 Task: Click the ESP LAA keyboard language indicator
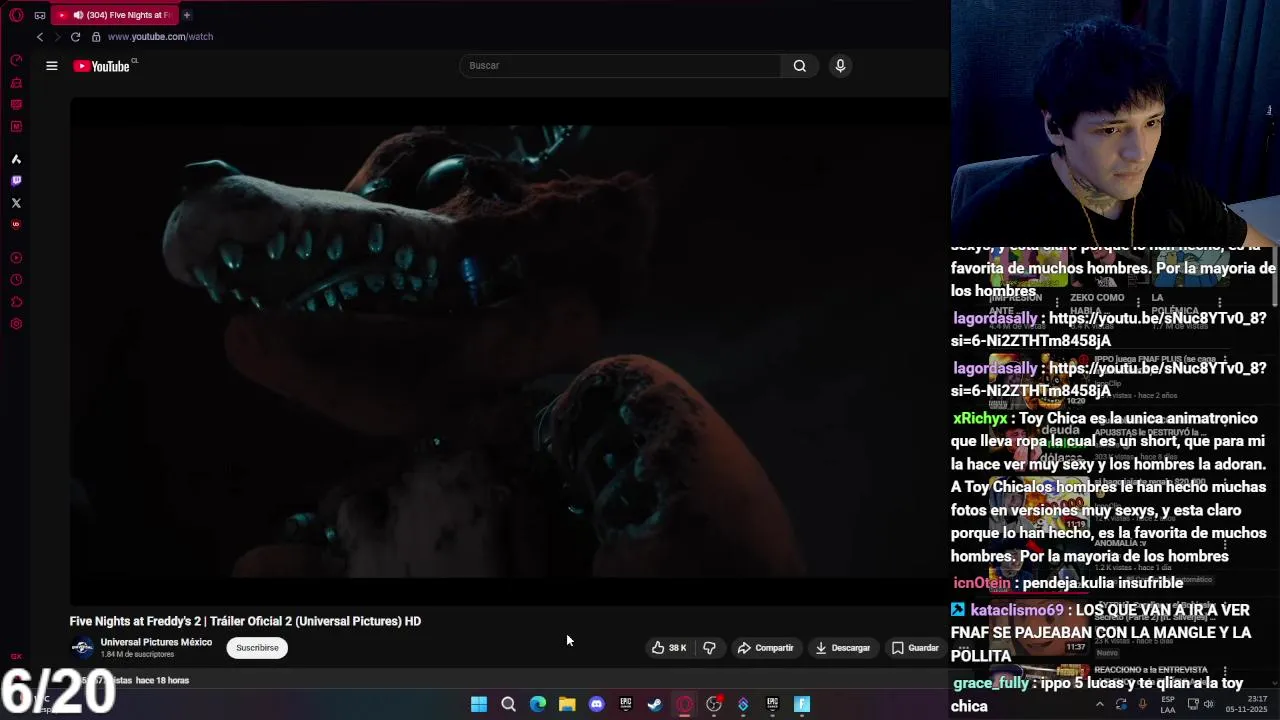[x=1168, y=704]
